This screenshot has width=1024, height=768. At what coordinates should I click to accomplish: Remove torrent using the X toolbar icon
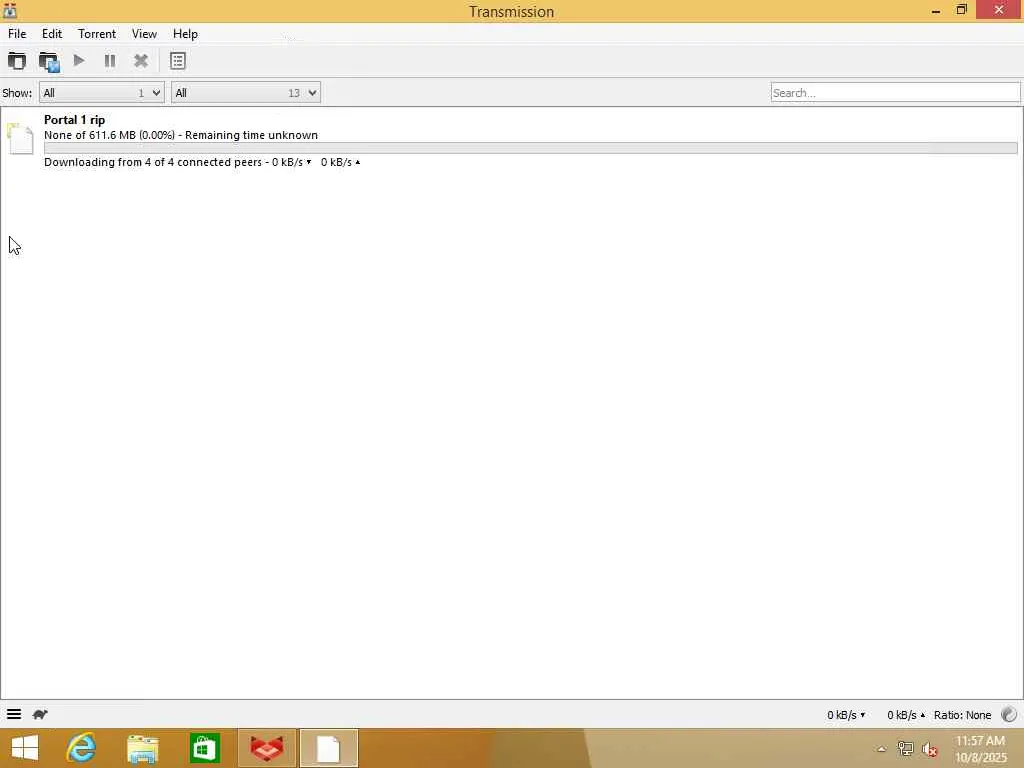(140, 61)
